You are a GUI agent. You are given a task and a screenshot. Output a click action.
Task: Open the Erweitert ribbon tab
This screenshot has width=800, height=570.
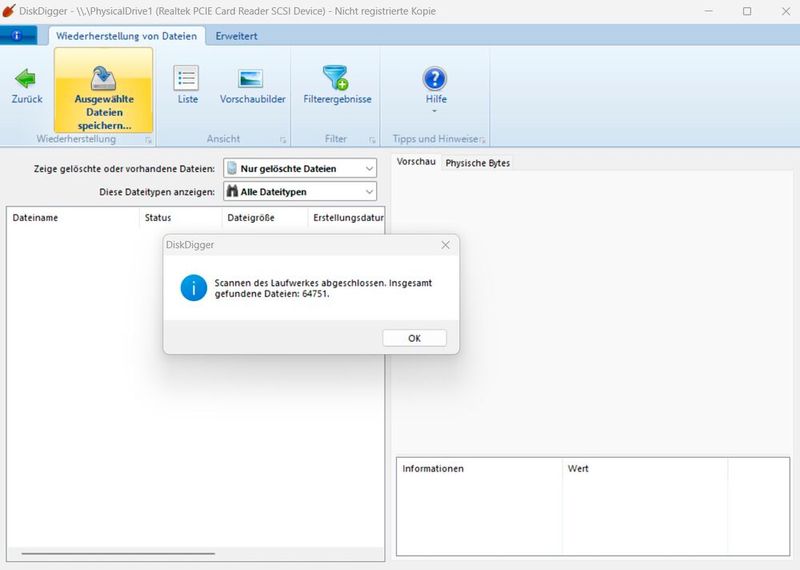tap(236, 36)
